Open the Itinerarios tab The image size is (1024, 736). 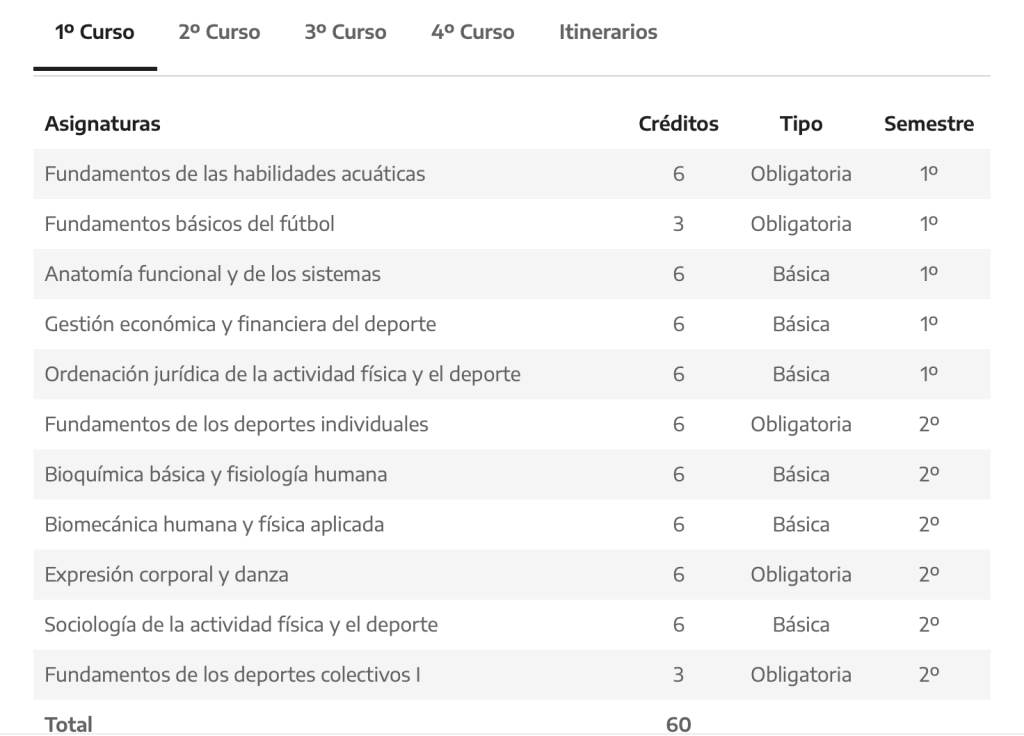608,32
